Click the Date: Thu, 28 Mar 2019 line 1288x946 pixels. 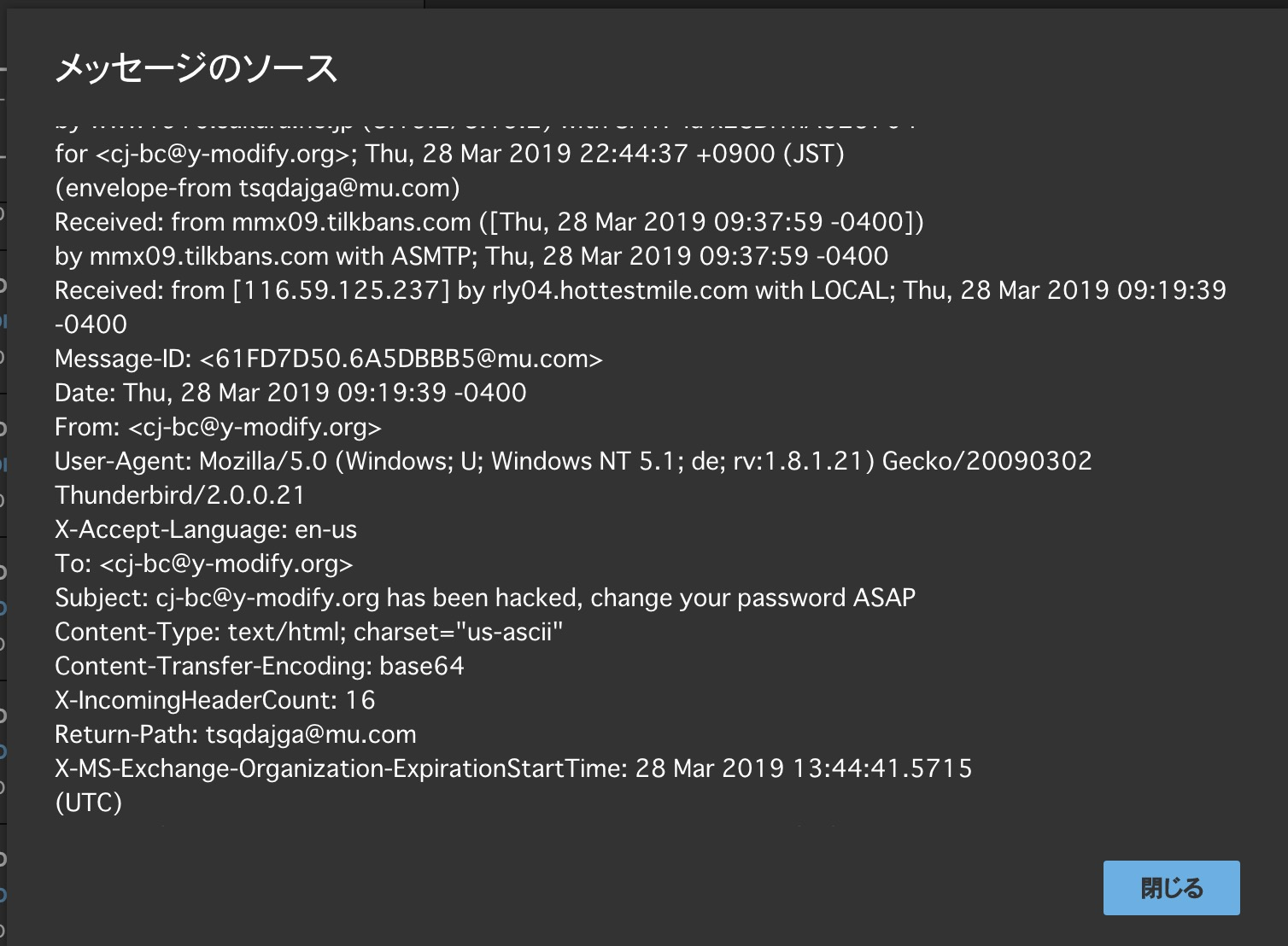pyautogui.click(x=290, y=393)
